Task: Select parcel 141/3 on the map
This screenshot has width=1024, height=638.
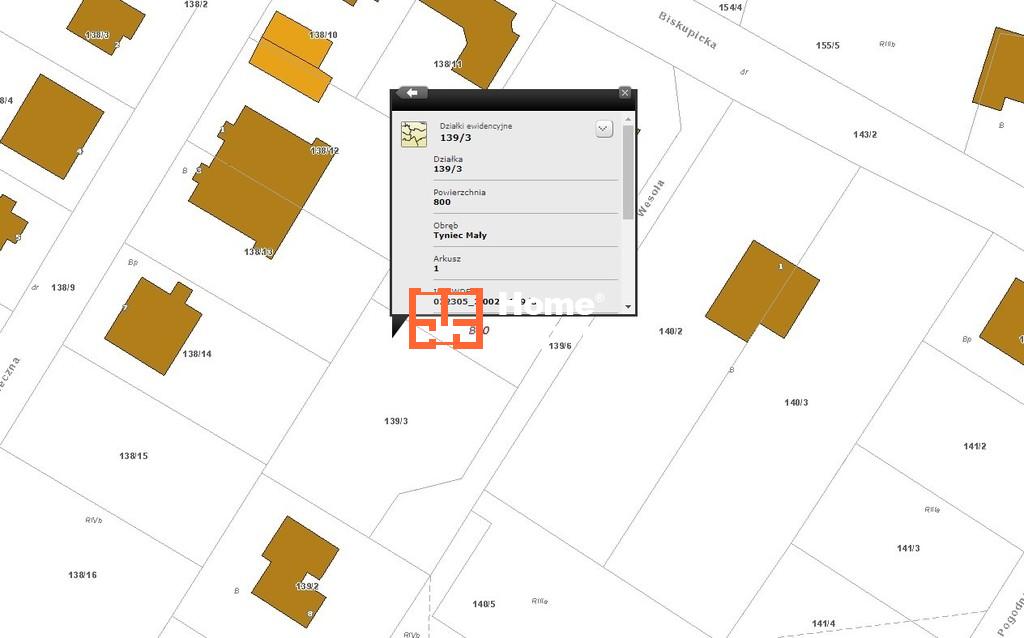Action: (908, 548)
